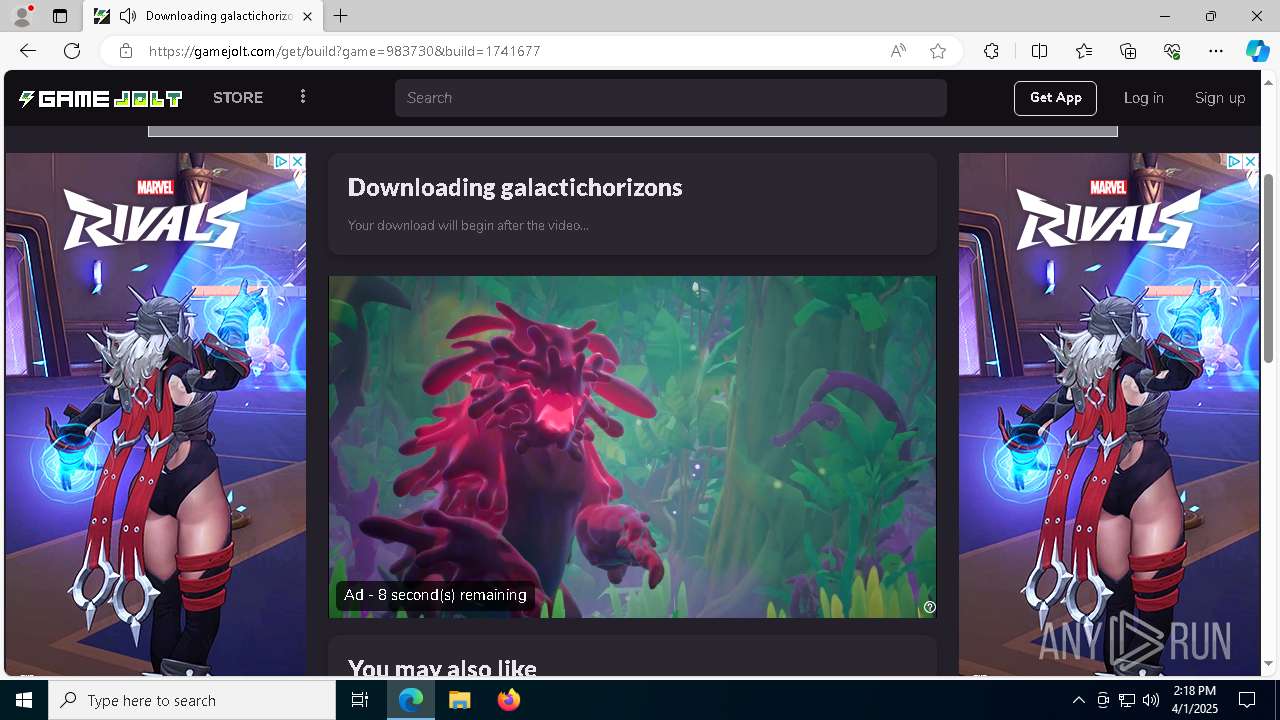Open the Extensions puzzle icon

click(991, 51)
